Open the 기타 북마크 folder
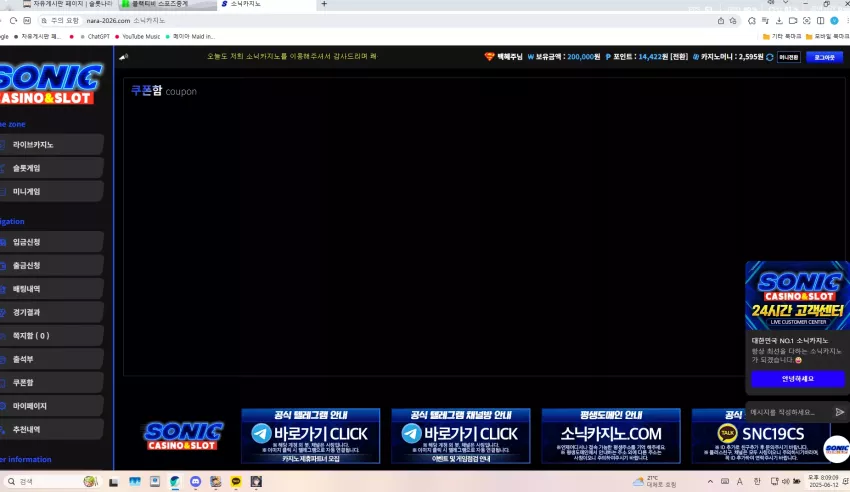The height and width of the screenshot is (492, 850). [x=782, y=36]
